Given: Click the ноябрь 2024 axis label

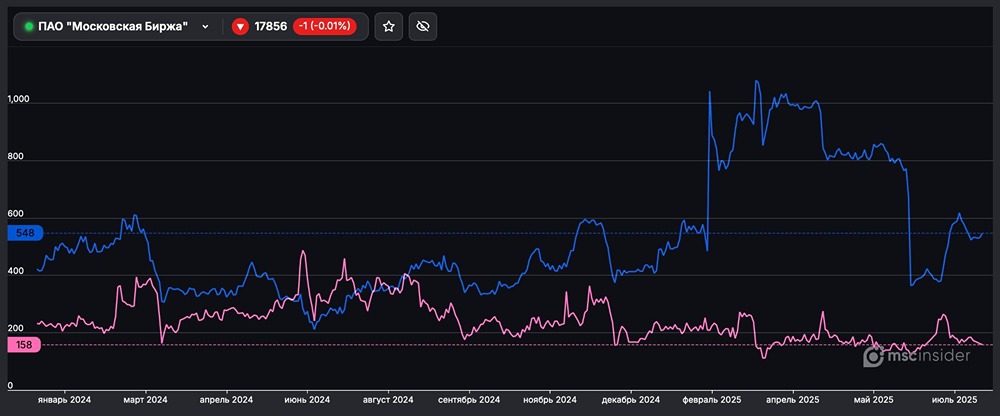Looking at the screenshot, I should [x=550, y=399].
